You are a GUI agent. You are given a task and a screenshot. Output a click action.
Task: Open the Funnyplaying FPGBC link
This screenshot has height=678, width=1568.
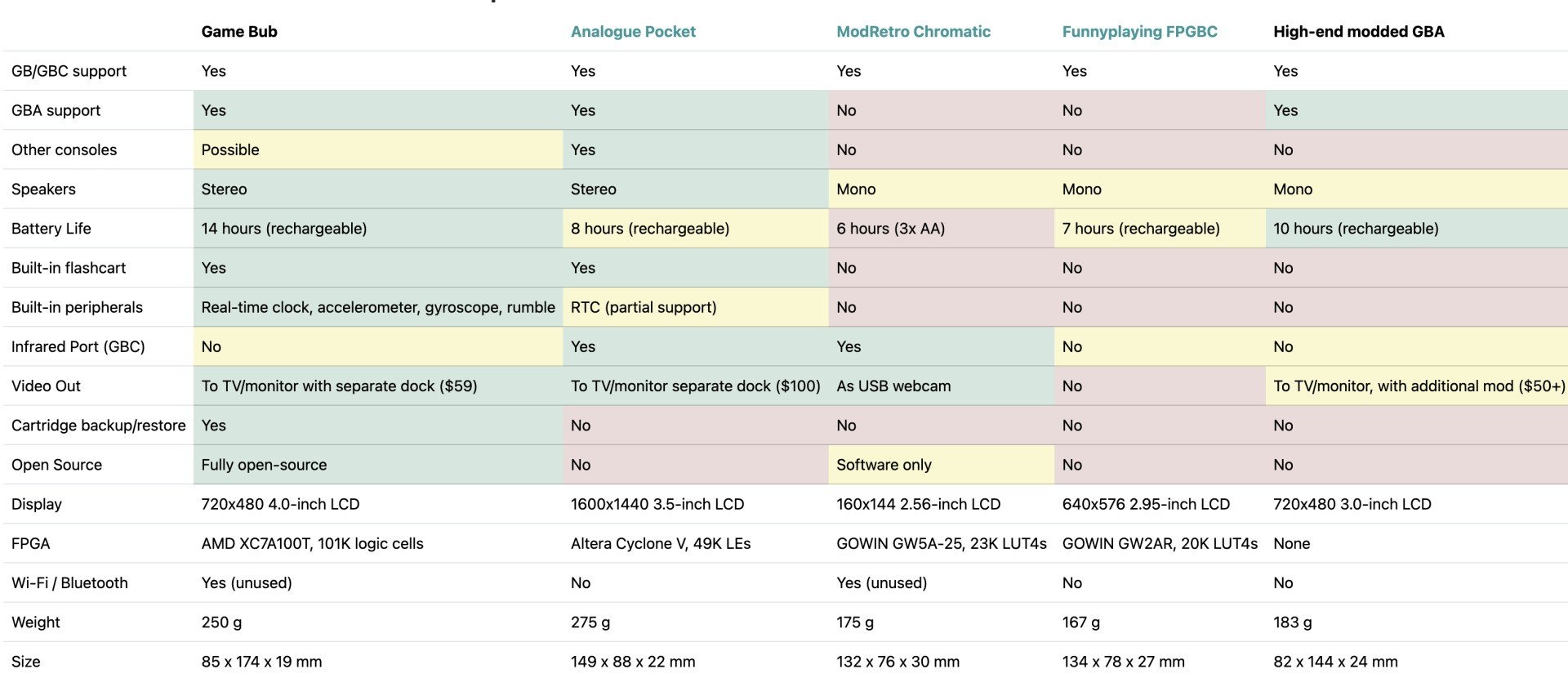pos(1139,32)
